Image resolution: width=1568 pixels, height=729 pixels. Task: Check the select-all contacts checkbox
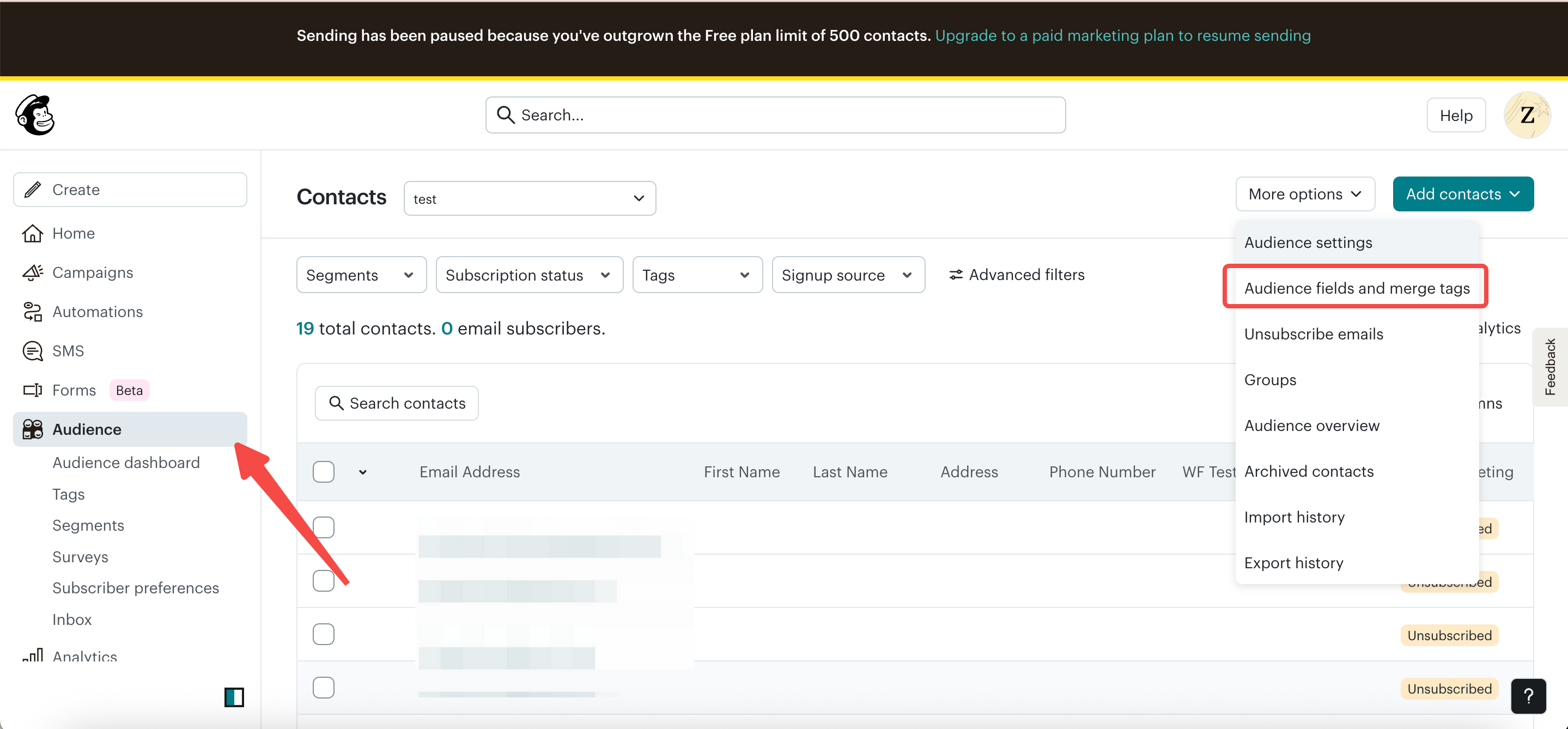pos(324,472)
